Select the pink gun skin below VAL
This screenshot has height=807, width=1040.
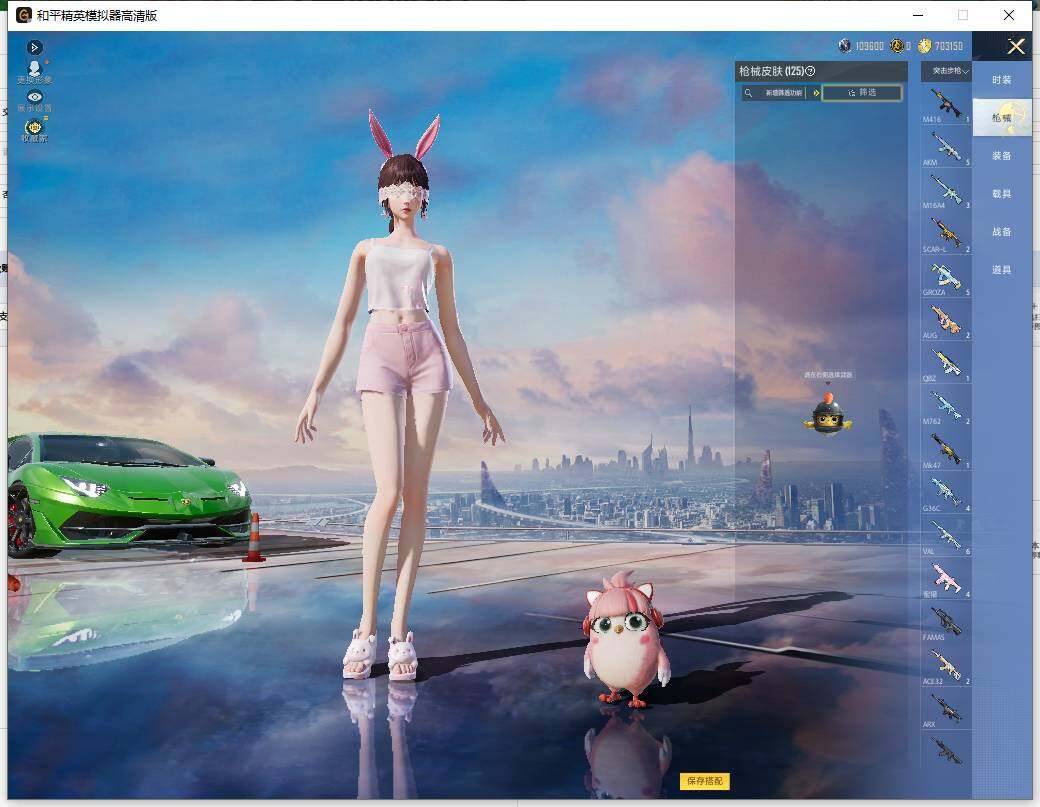pyautogui.click(x=946, y=578)
